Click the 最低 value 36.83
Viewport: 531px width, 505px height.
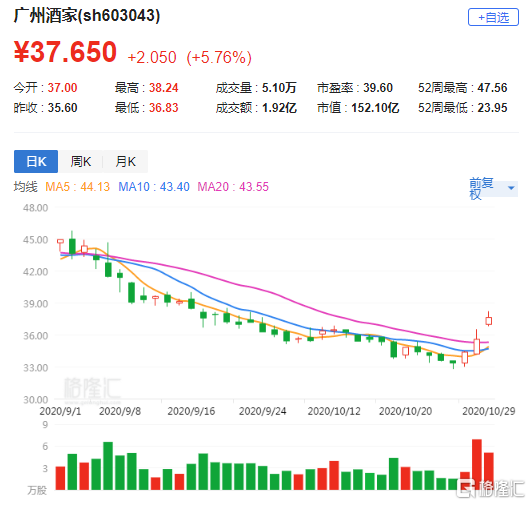pyautogui.click(x=164, y=108)
